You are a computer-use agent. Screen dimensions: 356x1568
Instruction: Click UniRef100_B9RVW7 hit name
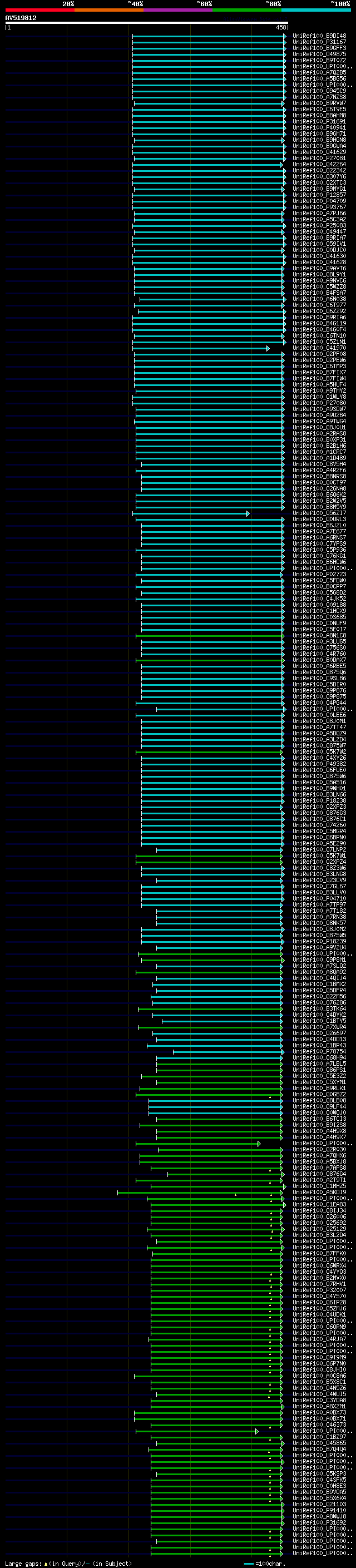(319, 103)
